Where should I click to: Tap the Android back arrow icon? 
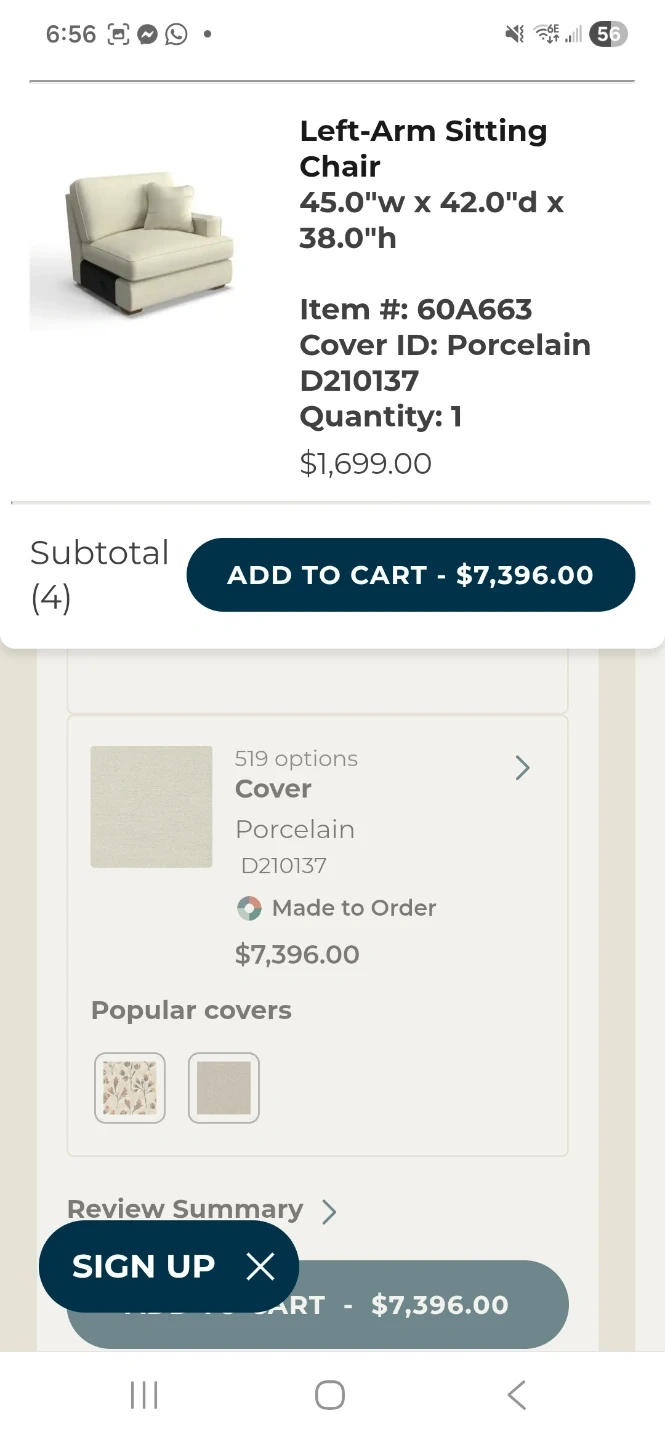pyautogui.click(x=516, y=1395)
